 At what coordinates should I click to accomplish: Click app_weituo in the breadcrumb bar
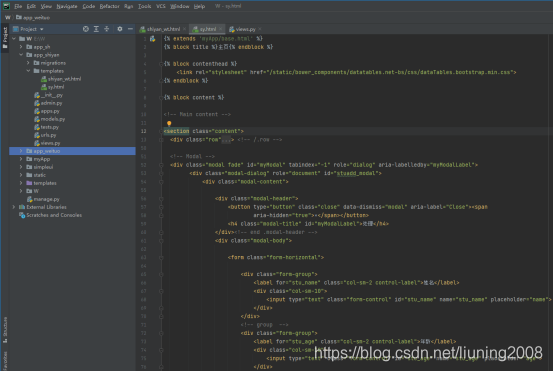[33, 17]
